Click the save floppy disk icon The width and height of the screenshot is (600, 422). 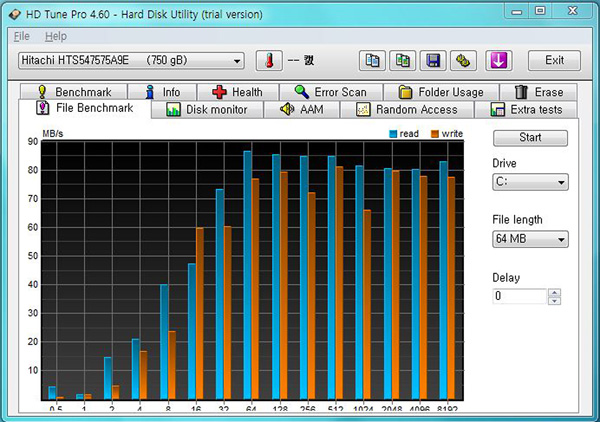pyautogui.click(x=433, y=61)
